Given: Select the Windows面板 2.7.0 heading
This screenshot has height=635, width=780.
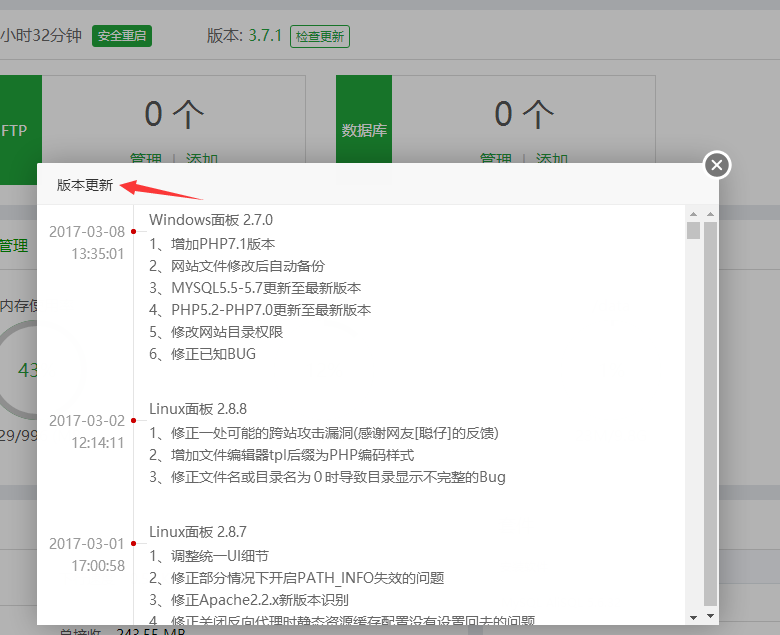Looking at the screenshot, I should pyautogui.click(x=211, y=220).
